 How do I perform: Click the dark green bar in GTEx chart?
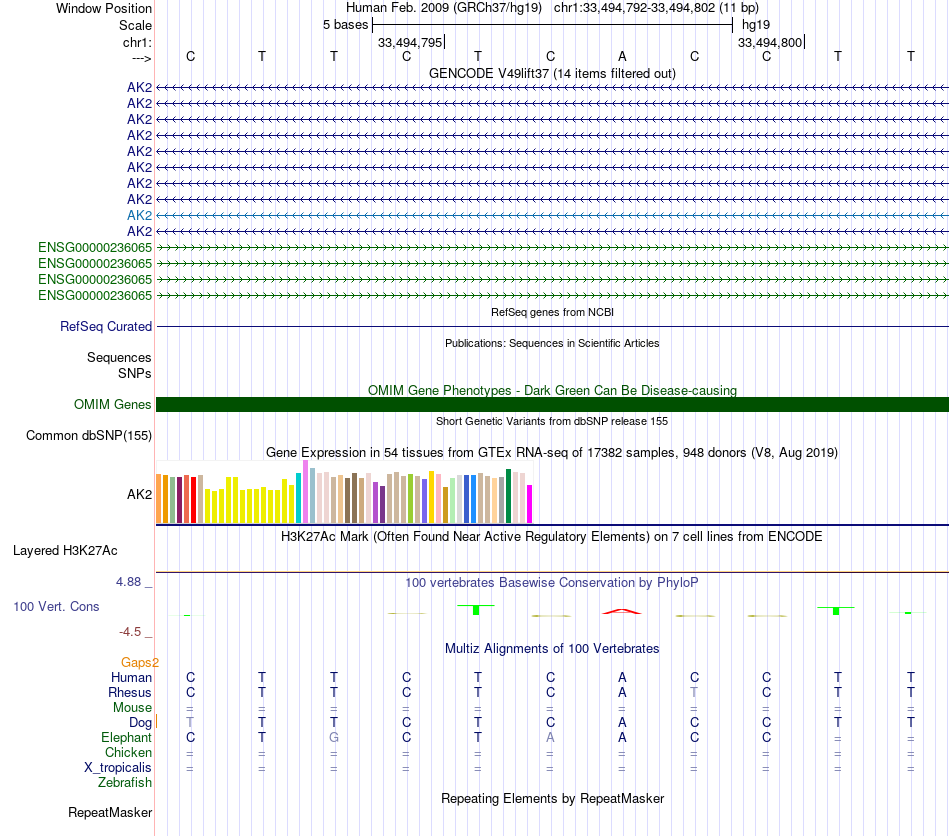tap(508, 496)
